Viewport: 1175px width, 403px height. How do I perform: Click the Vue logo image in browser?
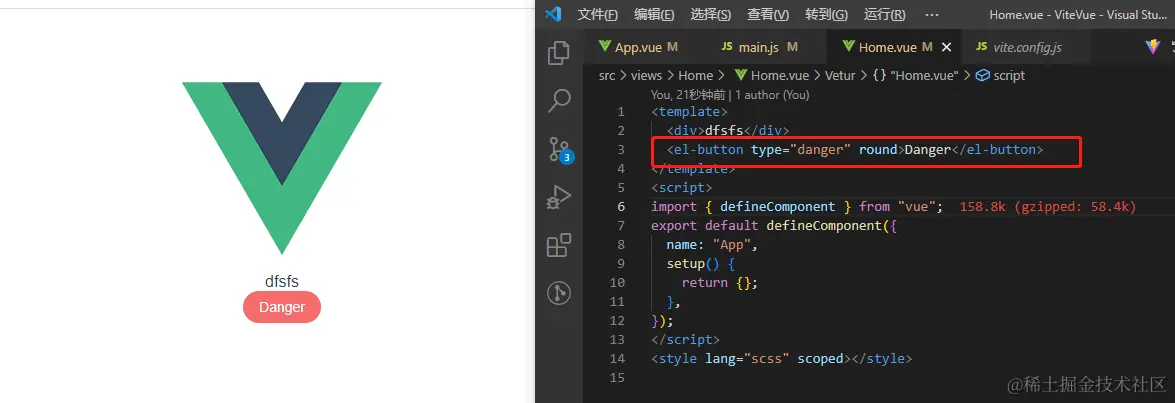pos(282,168)
